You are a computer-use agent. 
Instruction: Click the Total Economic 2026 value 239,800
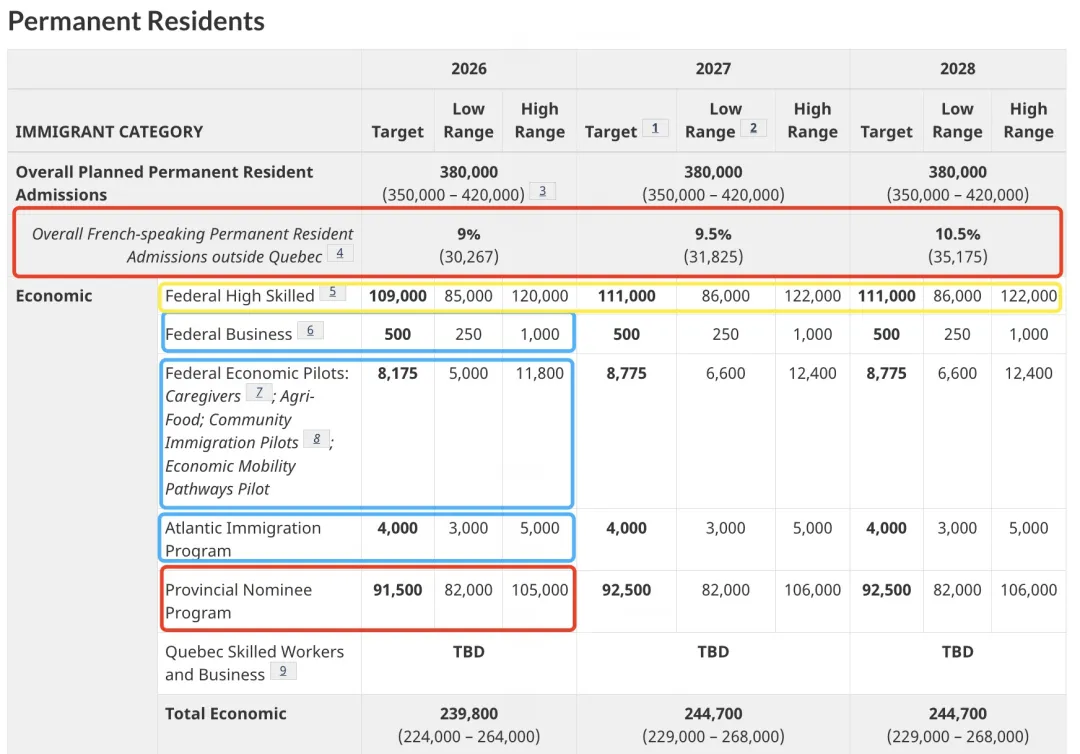pos(468,714)
